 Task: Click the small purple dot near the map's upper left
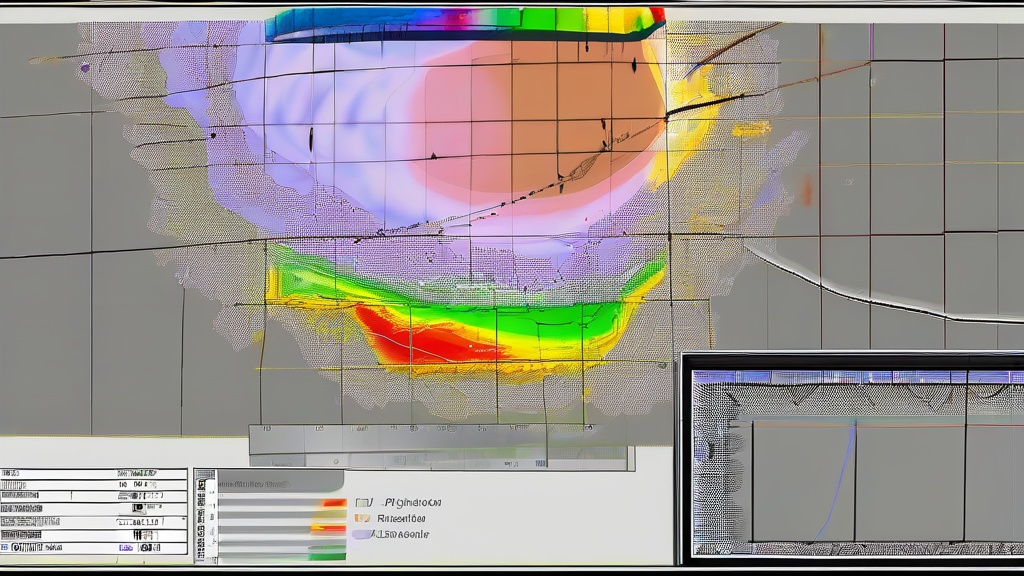click(85, 68)
